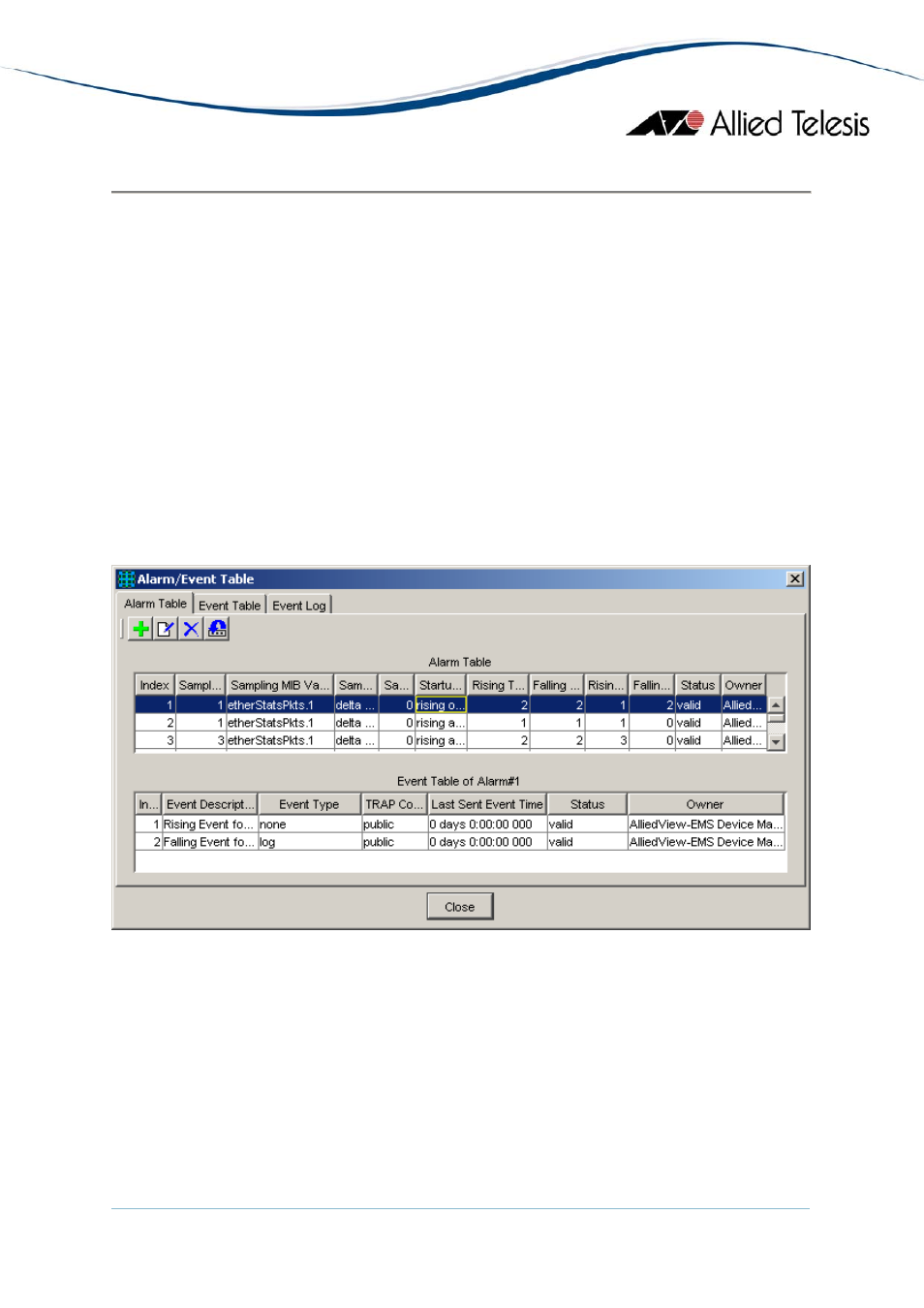Click '0 days 0:00:00 000' in Rising Event row
Screen dimensions: 924x1308
pyautogui.click(x=487, y=825)
